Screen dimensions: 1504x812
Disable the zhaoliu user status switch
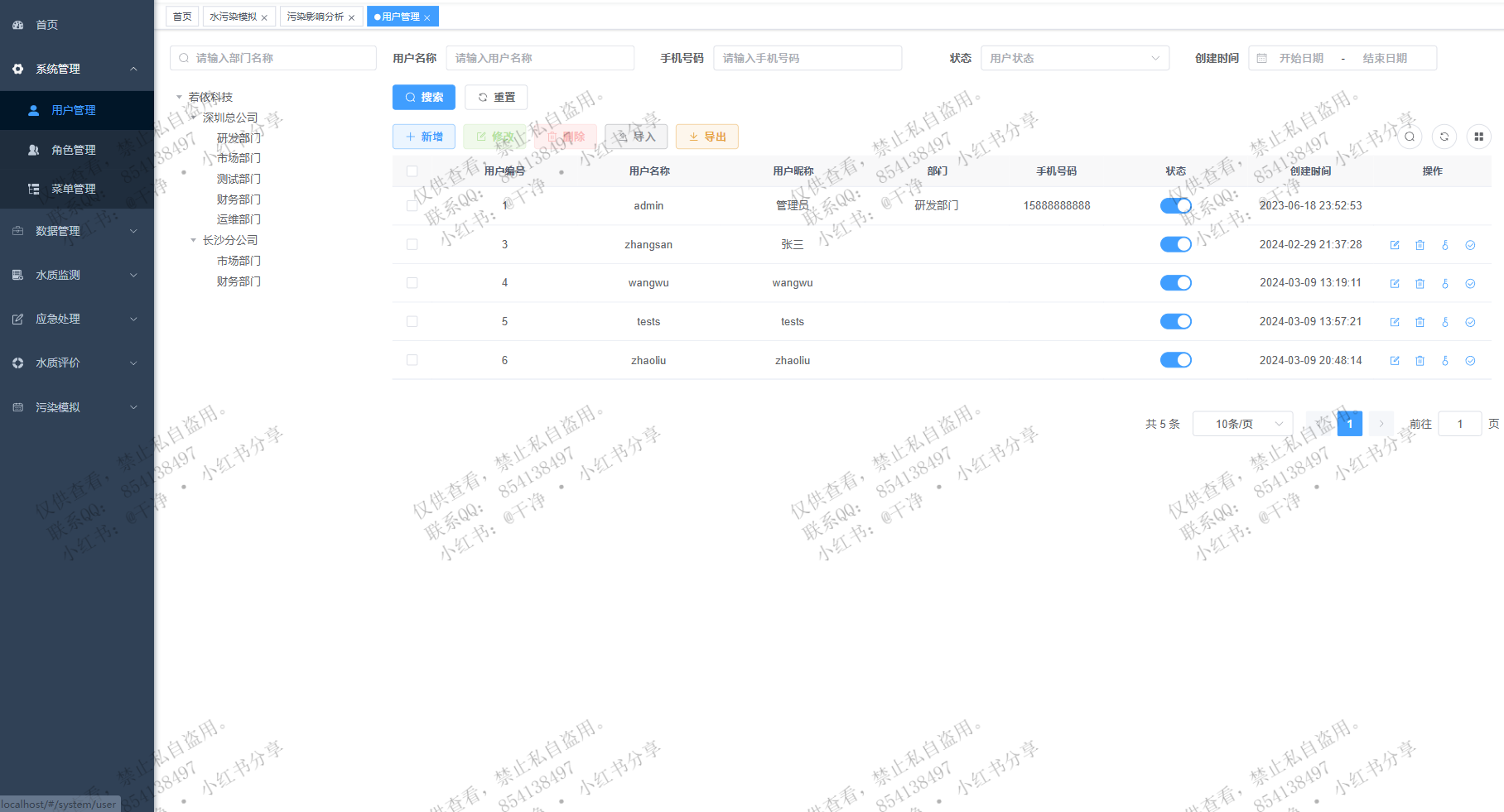tap(1175, 360)
